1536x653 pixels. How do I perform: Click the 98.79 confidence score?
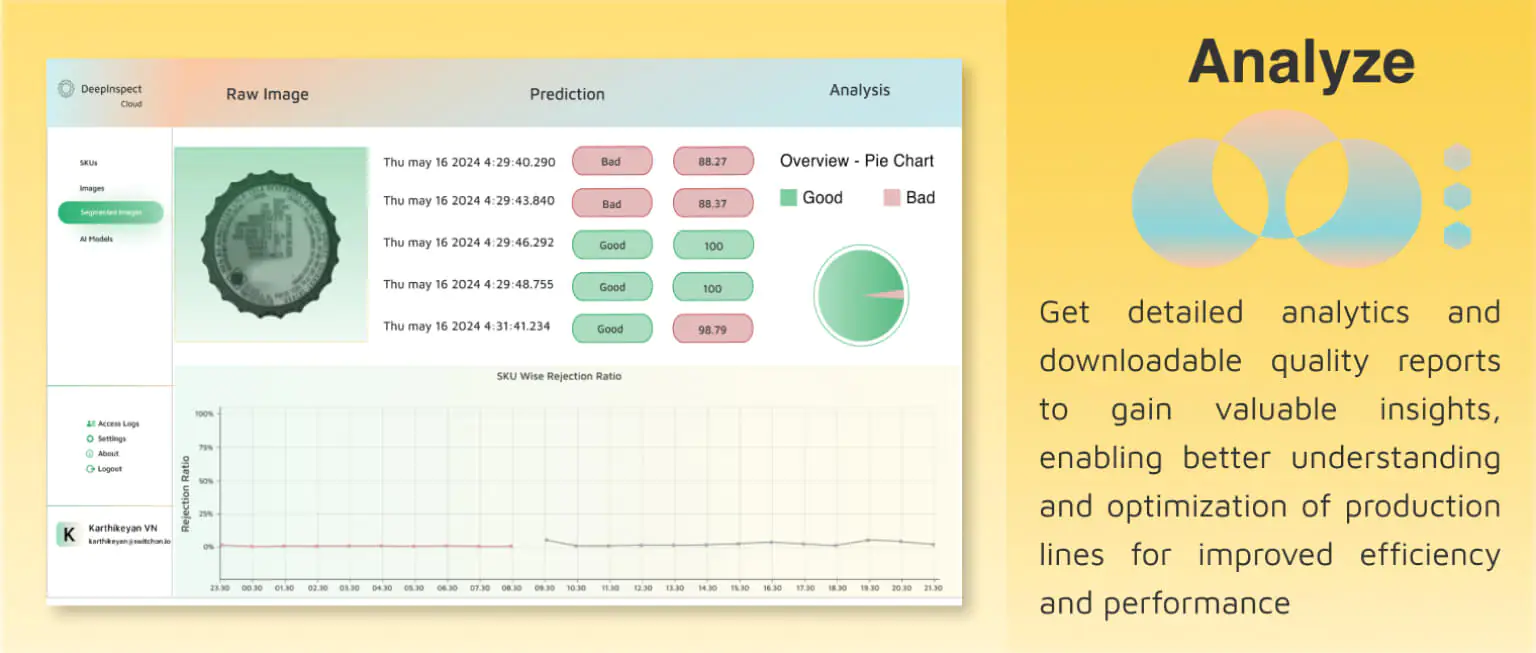point(713,328)
